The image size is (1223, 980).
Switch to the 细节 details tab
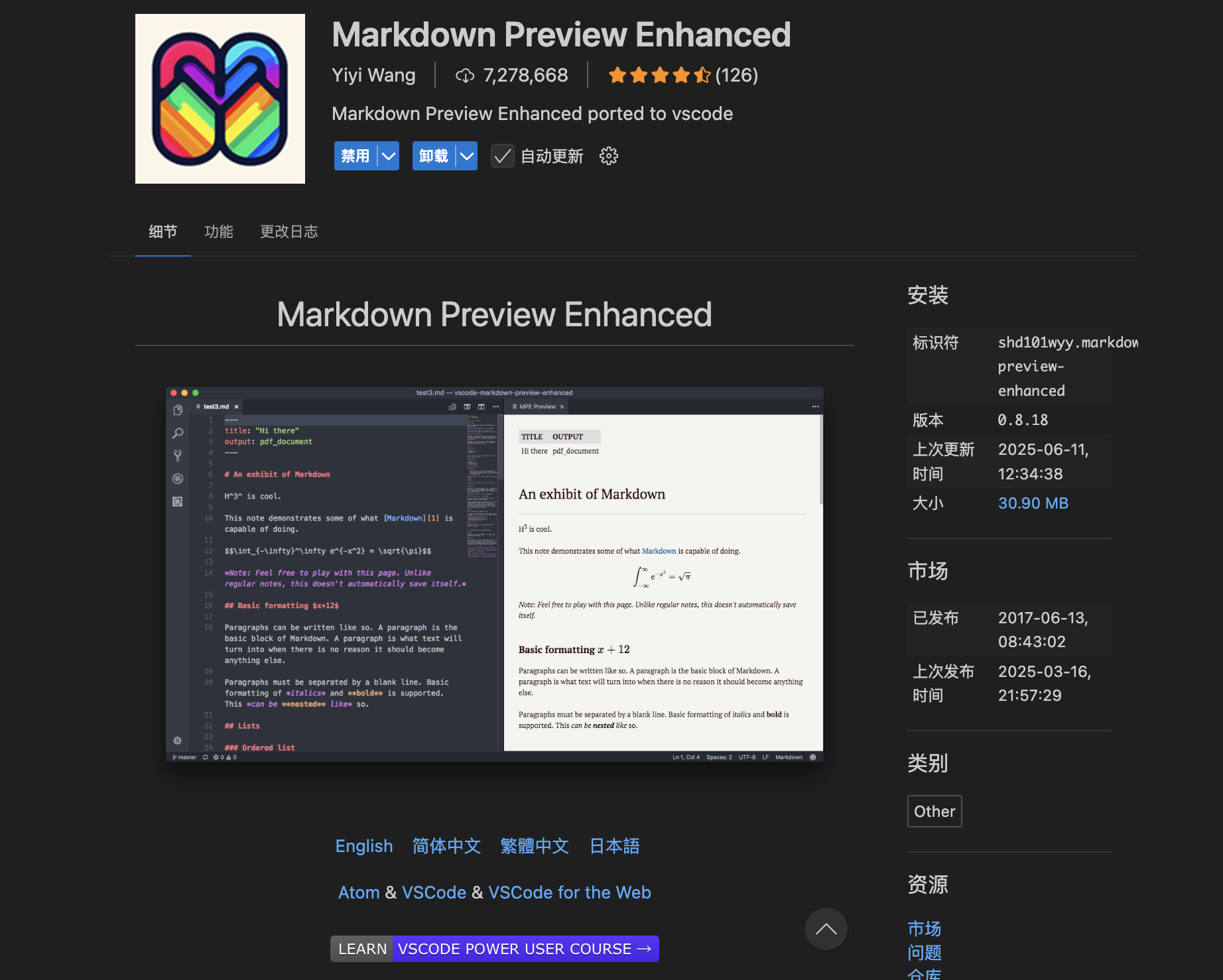[x=163, y=231]
